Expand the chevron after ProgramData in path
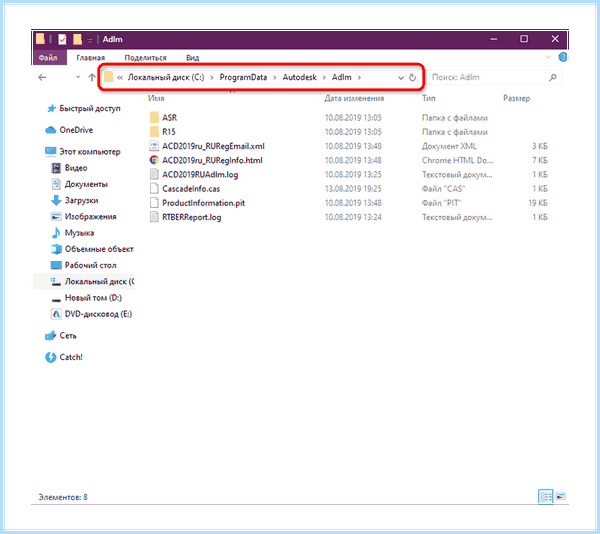Image resolution: width=600 pixels, height=534 pixels. click(x=275, y=78)
